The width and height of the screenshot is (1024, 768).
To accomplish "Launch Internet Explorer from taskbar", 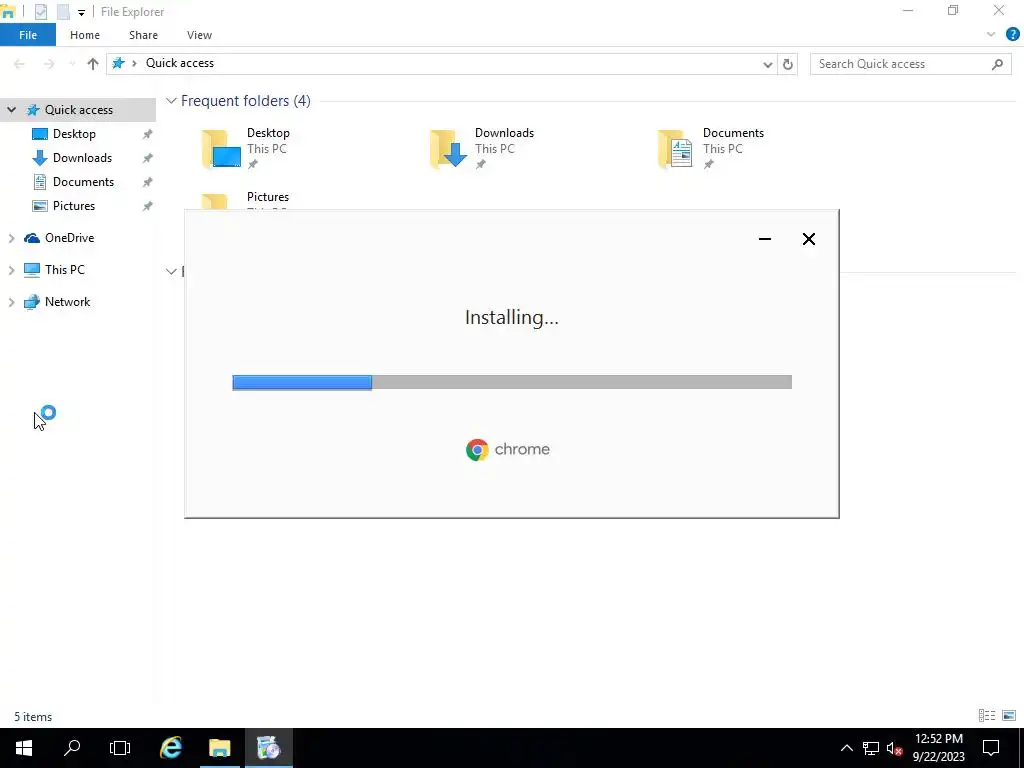I will [171, 748].
